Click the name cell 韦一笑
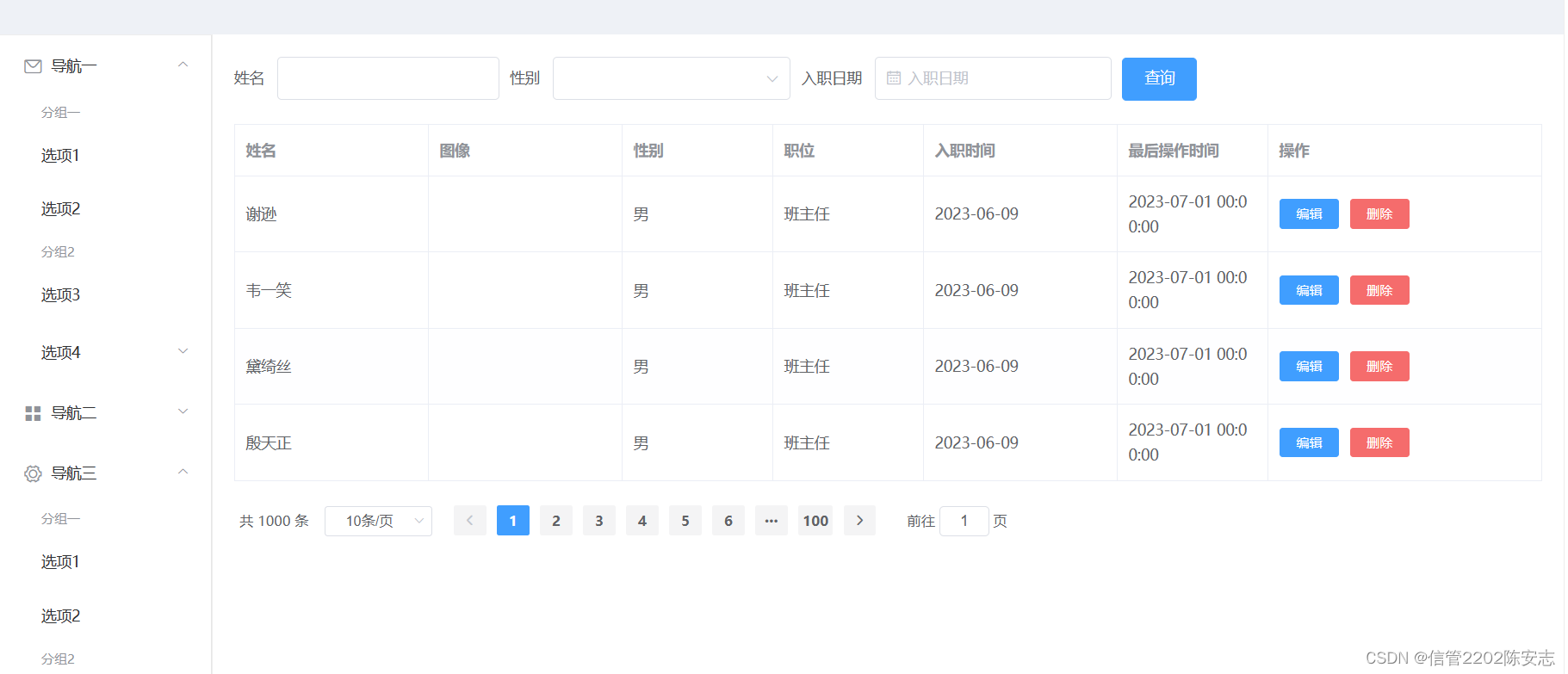 (x=269, y=291)
